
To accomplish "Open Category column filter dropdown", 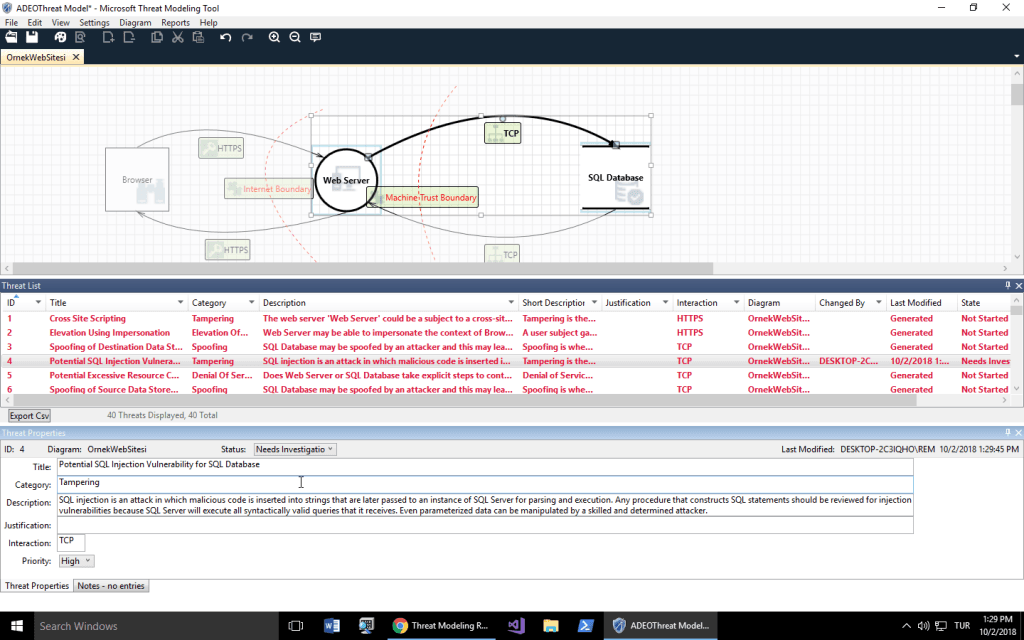I will click(251, 302).
